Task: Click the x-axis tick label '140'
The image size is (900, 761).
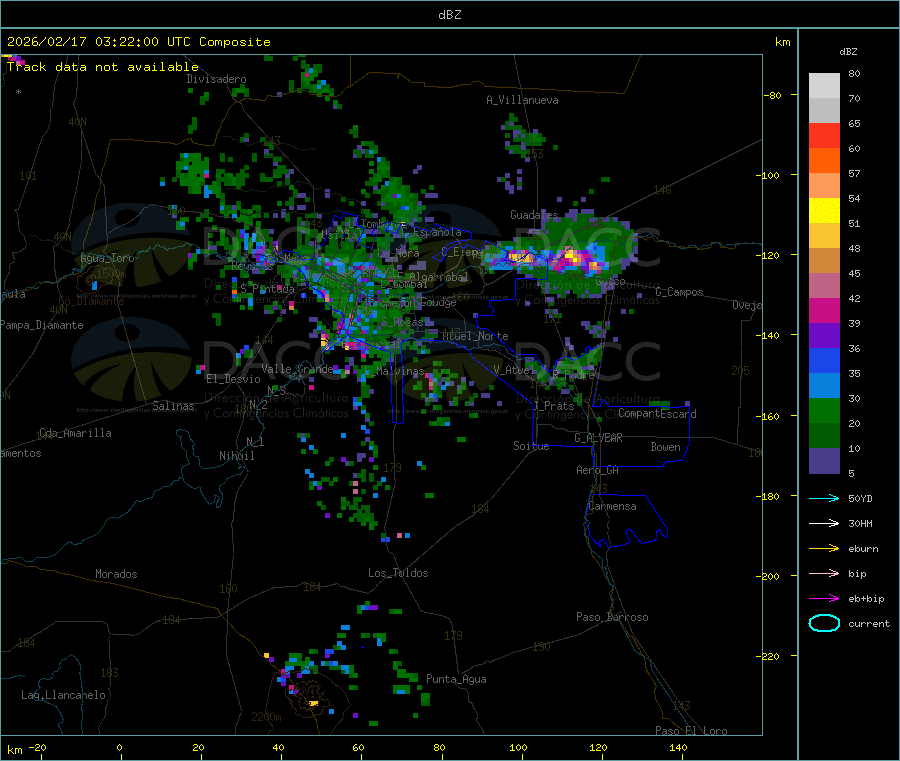Action: (x=678, y=747)
